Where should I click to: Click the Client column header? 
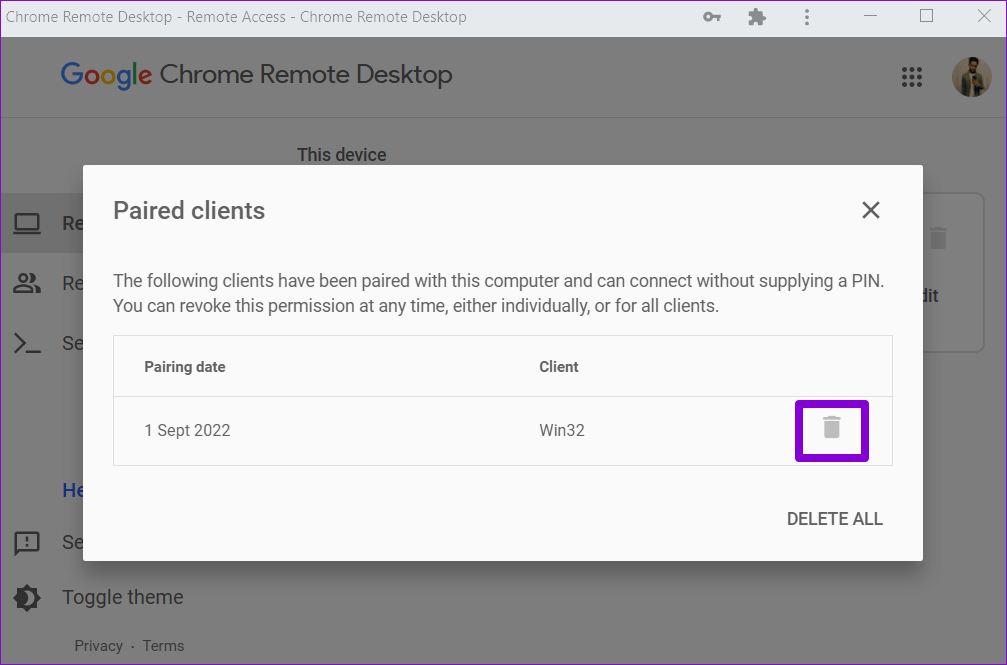pos(559,367)
